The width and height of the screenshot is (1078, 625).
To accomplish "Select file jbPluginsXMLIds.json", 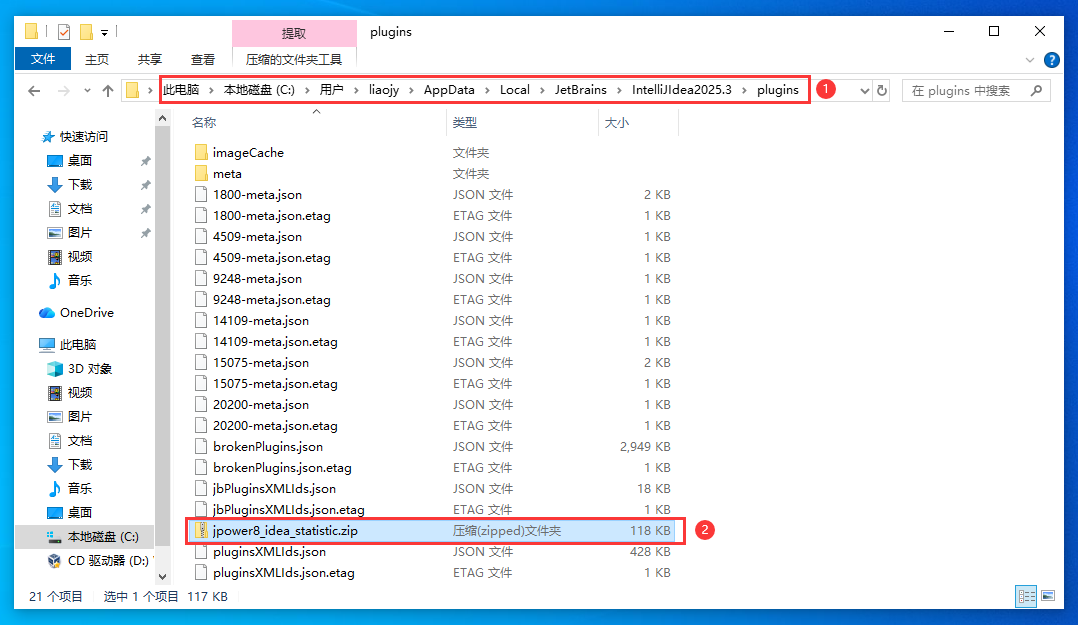I will click(274, 489).
